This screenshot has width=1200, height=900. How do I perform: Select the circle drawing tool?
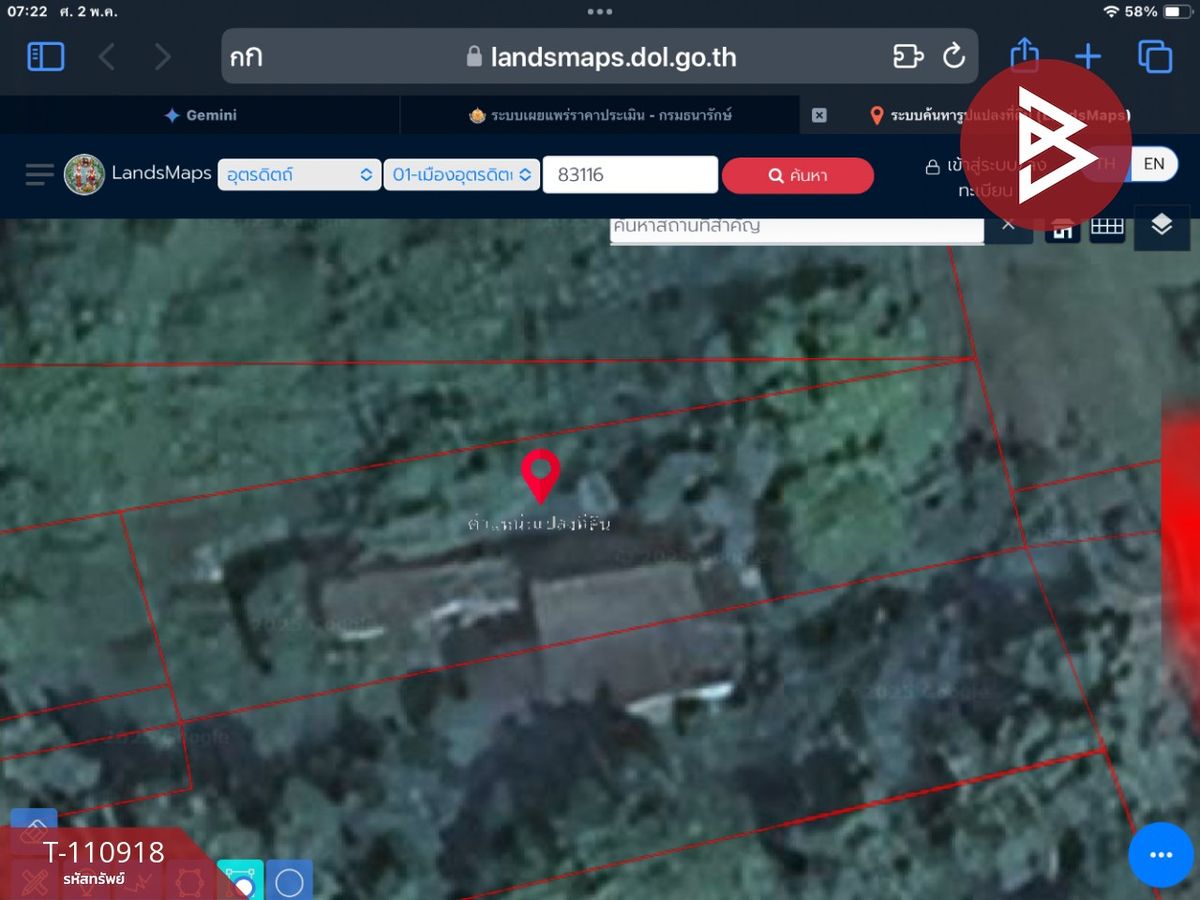click(x=289, y=881)
